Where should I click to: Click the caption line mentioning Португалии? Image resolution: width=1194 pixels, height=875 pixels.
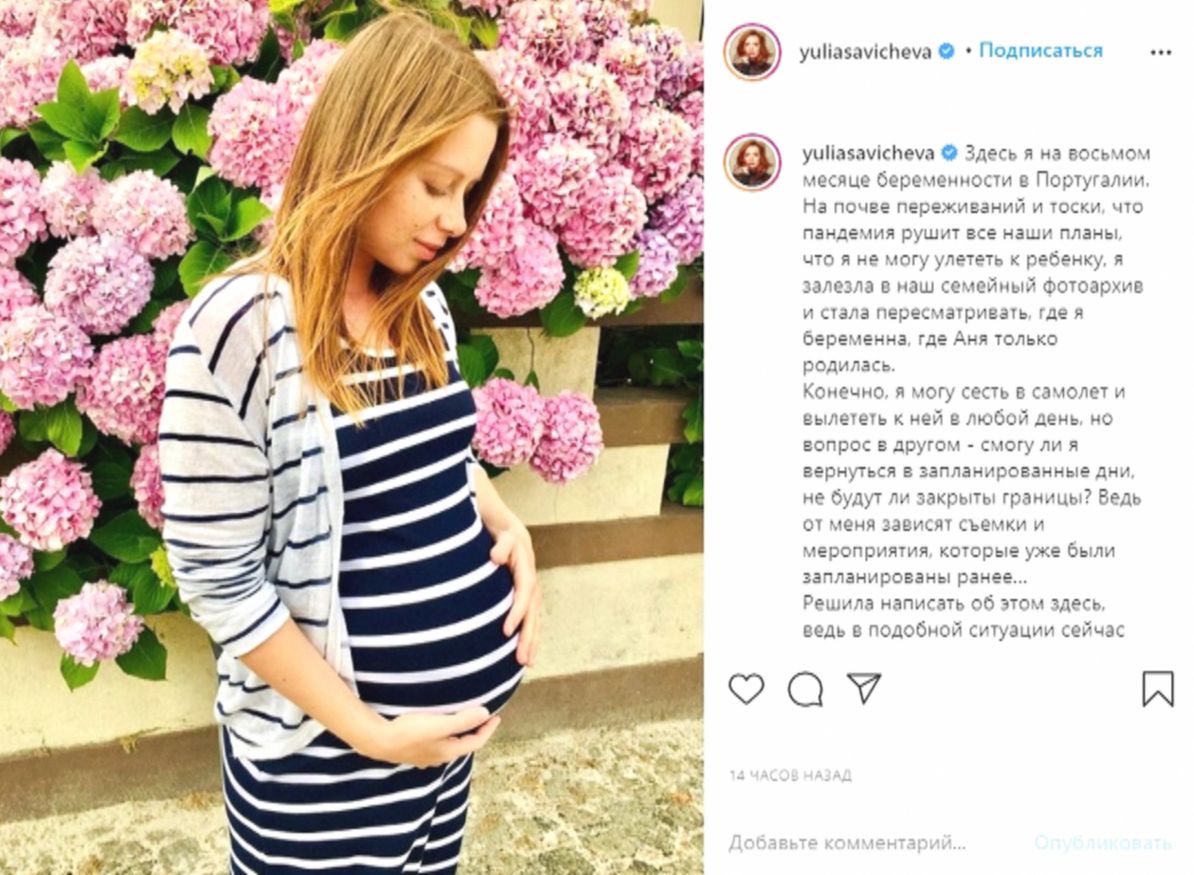click(x=975, y=180)
